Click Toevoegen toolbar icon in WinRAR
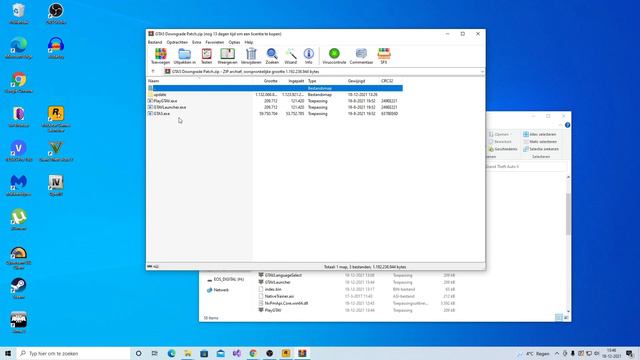This screenshot has width=640, height=360. click(x=160, y=56)
